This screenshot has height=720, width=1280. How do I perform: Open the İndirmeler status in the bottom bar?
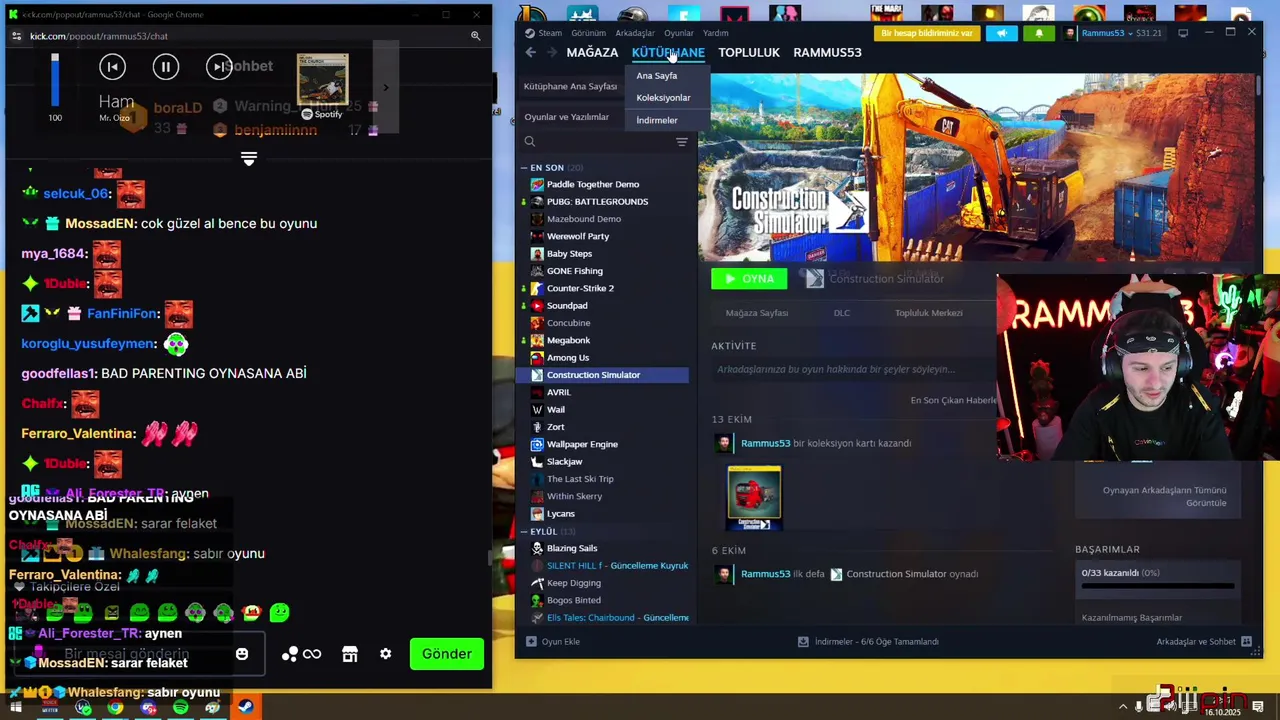(x=868, y=642)
